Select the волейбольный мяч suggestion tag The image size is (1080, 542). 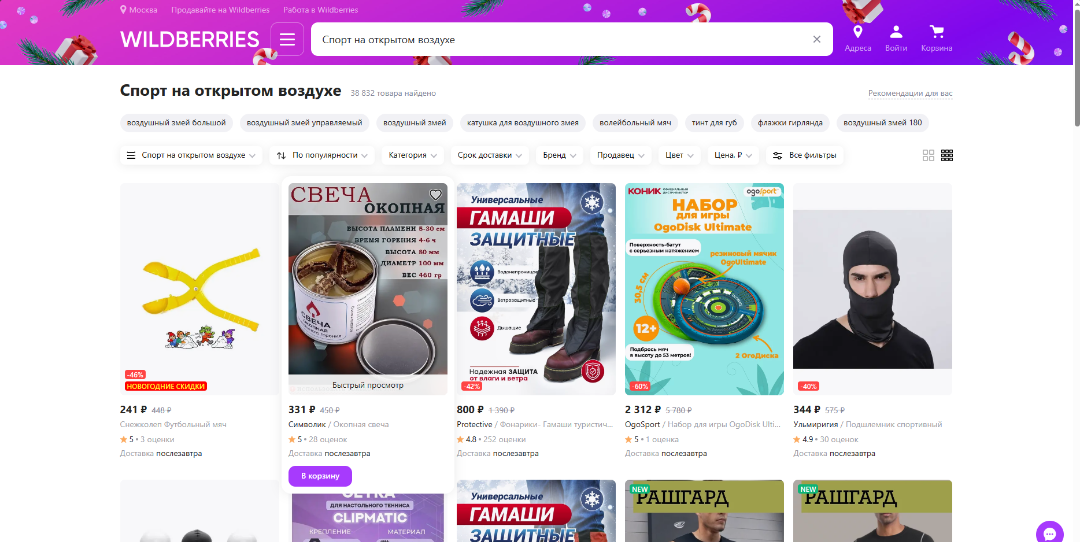point(635,123)
